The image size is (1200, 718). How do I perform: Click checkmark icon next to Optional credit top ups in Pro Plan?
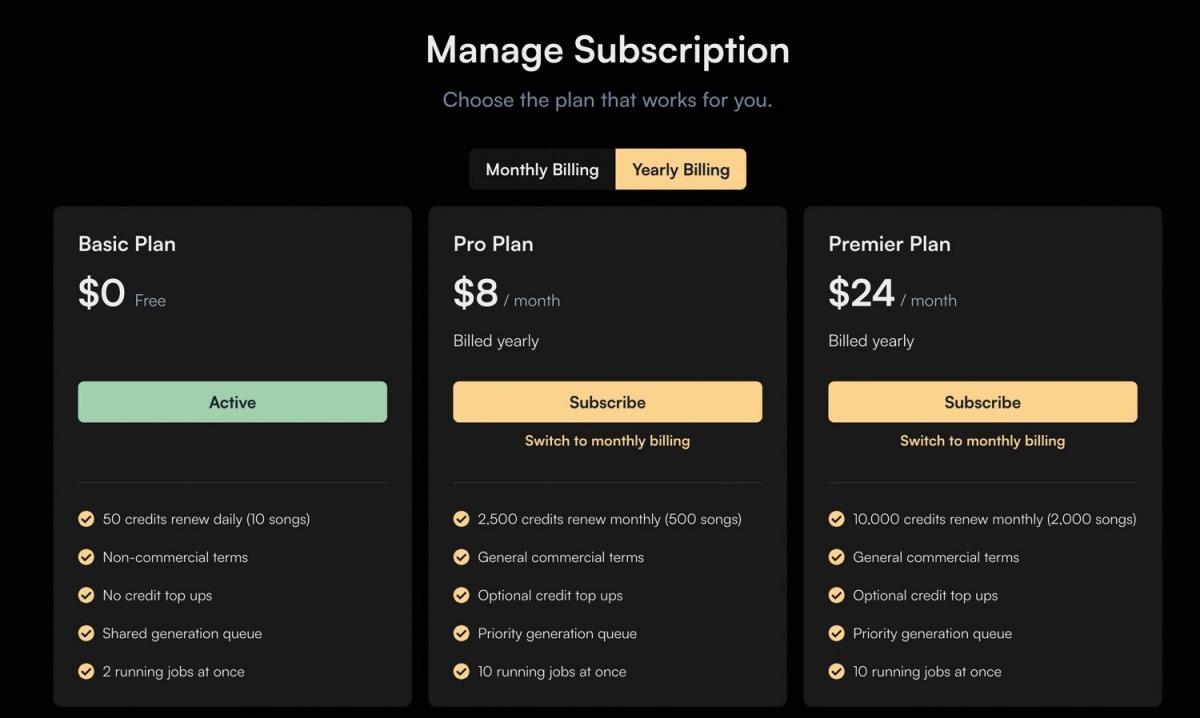pyautogui.click(x=461, y=595)
